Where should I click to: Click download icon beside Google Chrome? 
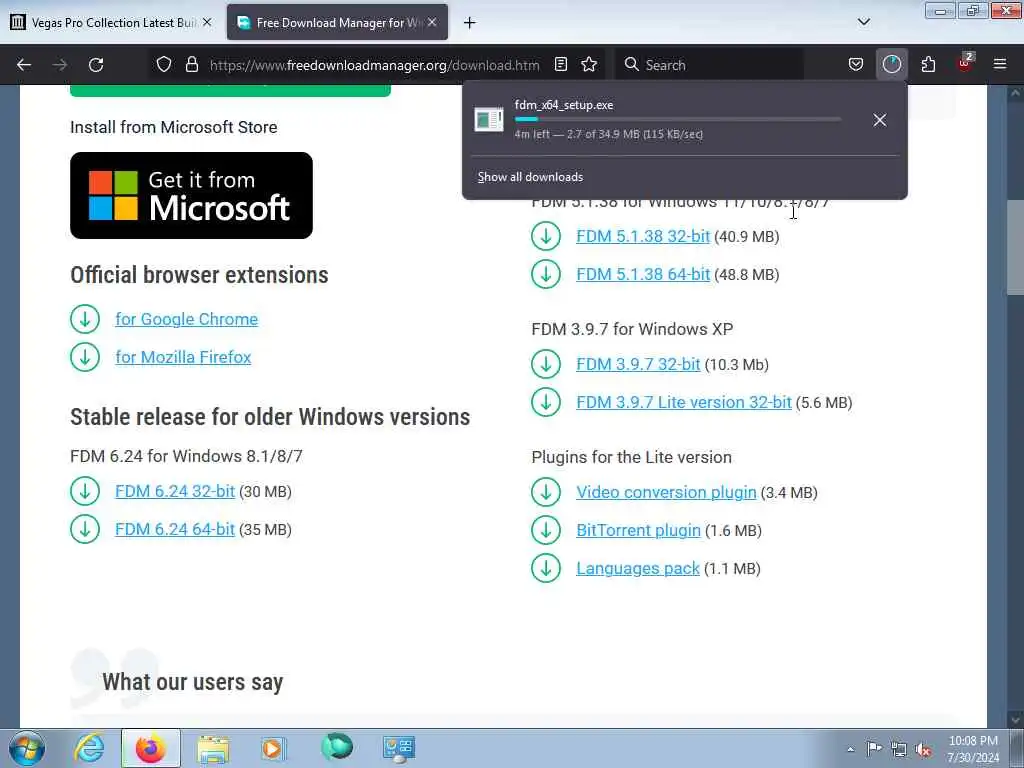tap(85, 319)
